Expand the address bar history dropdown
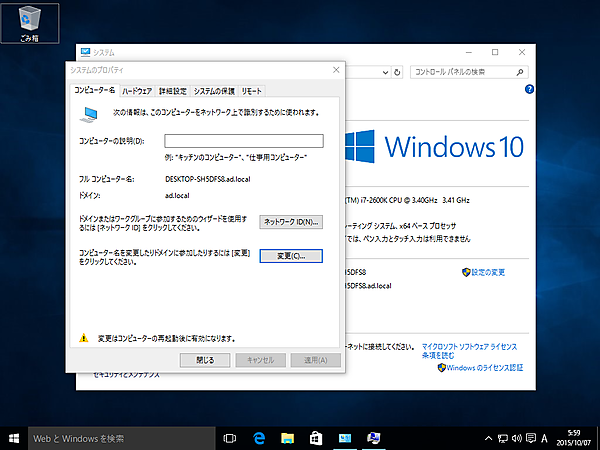 tap(385, 72)
